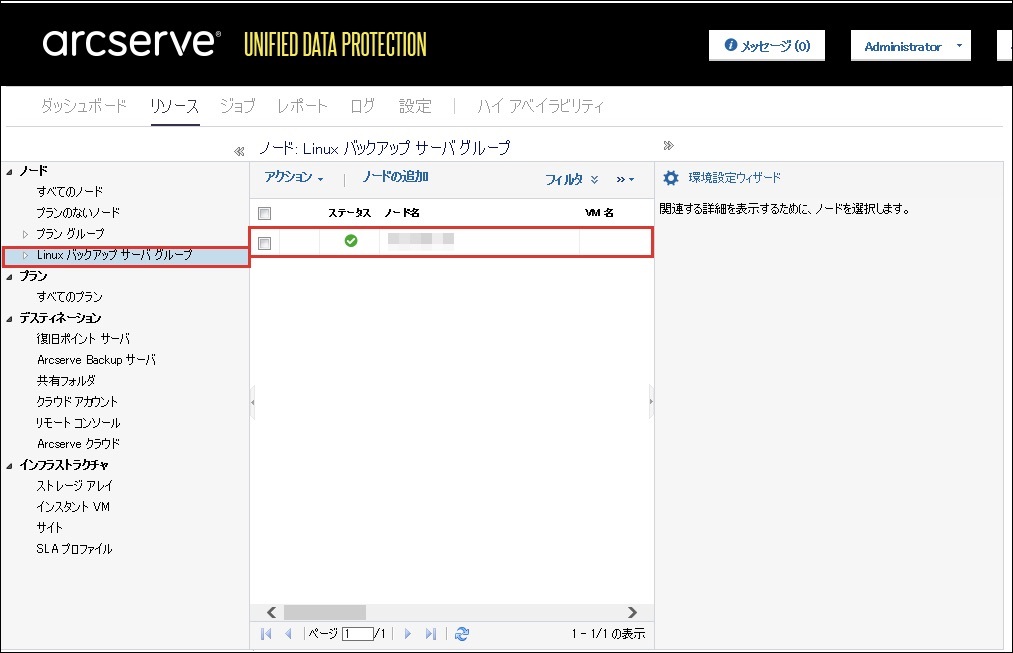This screenshot has width=1013, height=653.
Task: Switch to the ダッシュボード tab
Action: pyautogui.click(x=83, y=106)
